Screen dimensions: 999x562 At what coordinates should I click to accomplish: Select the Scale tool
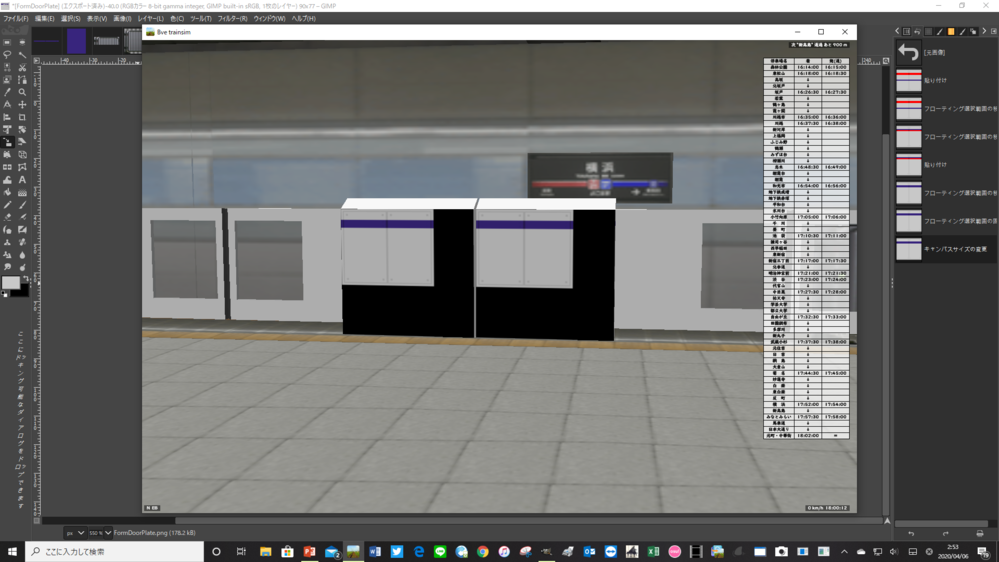click(x=7, y=142)
